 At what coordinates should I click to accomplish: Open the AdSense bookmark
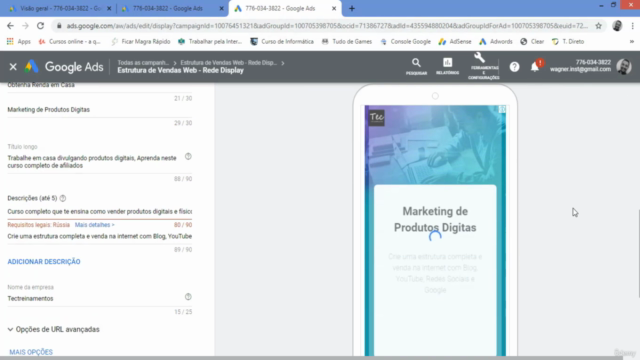pyautogui.click(x=455, y=42)
